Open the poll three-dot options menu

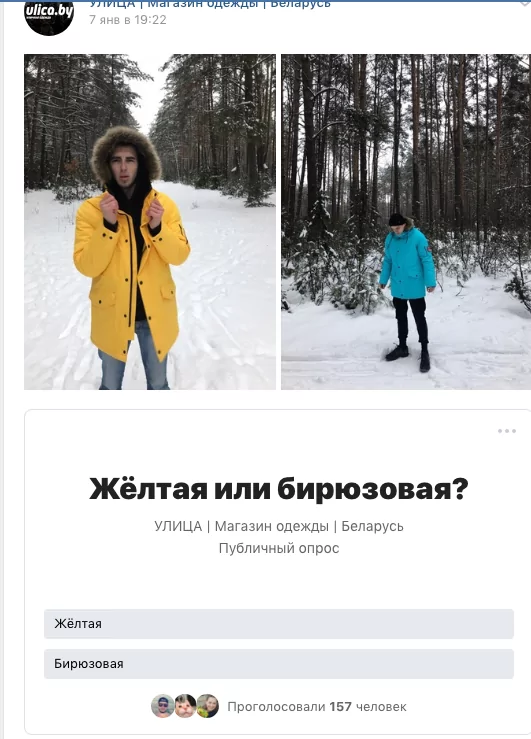tap(507, 431)
